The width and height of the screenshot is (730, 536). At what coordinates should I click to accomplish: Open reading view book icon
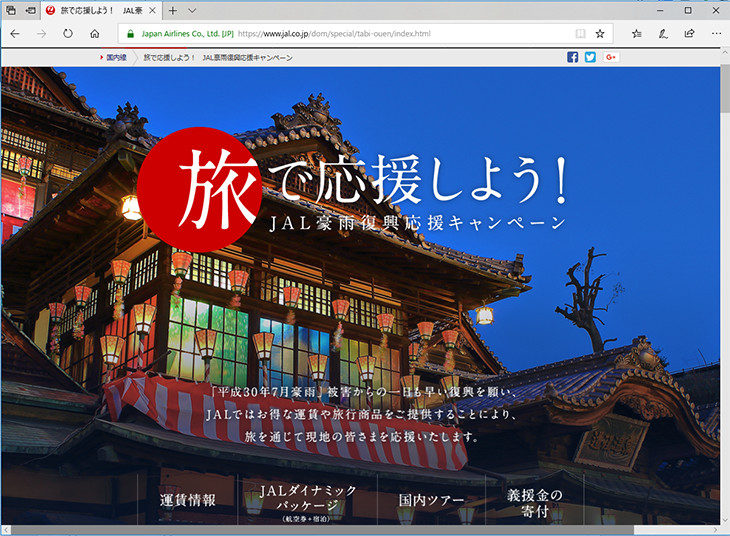click(x=579, y=33)
